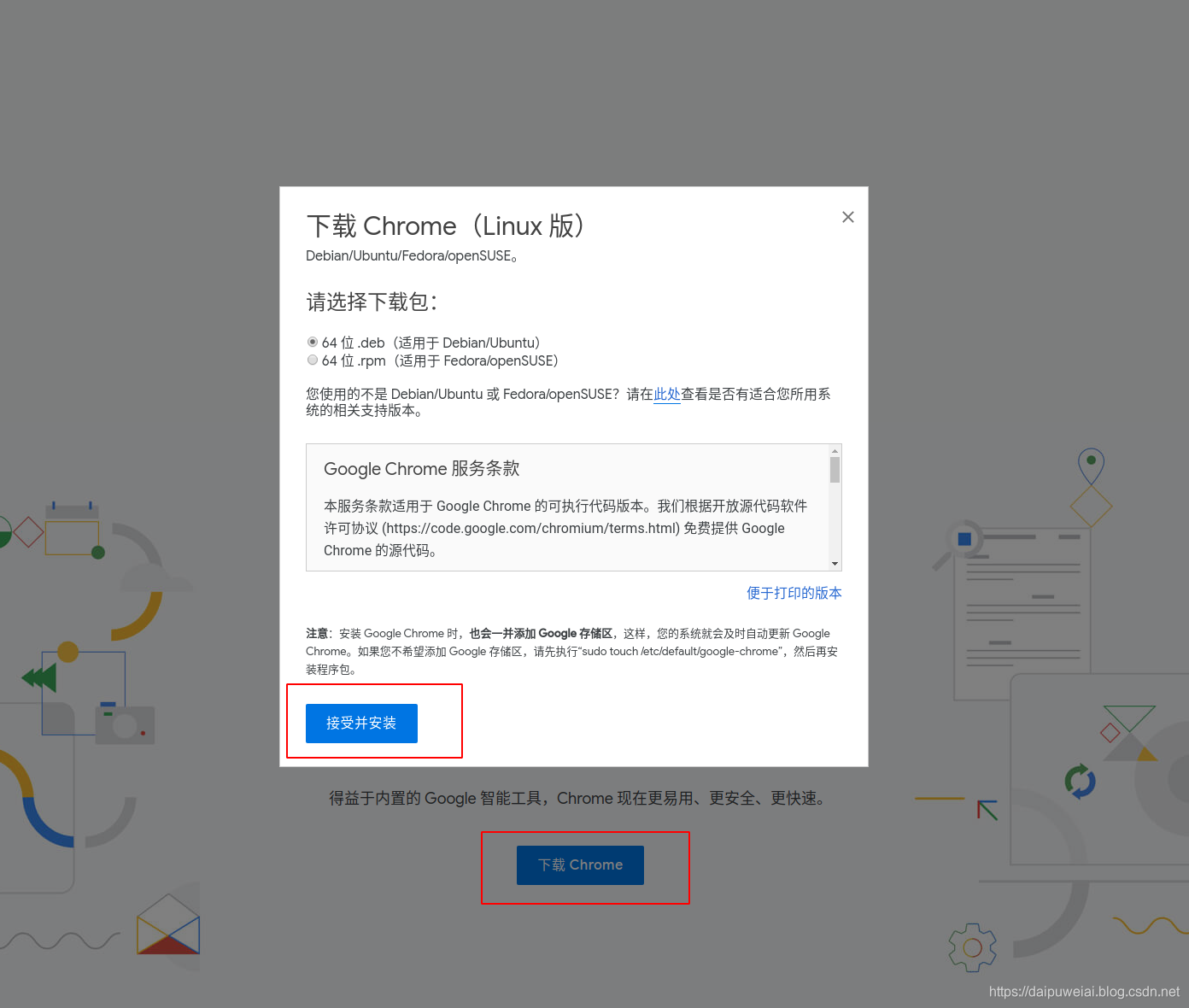Click the 接受并安装 button
The height and width of the screenshot is (1008, 1189).
361,724
